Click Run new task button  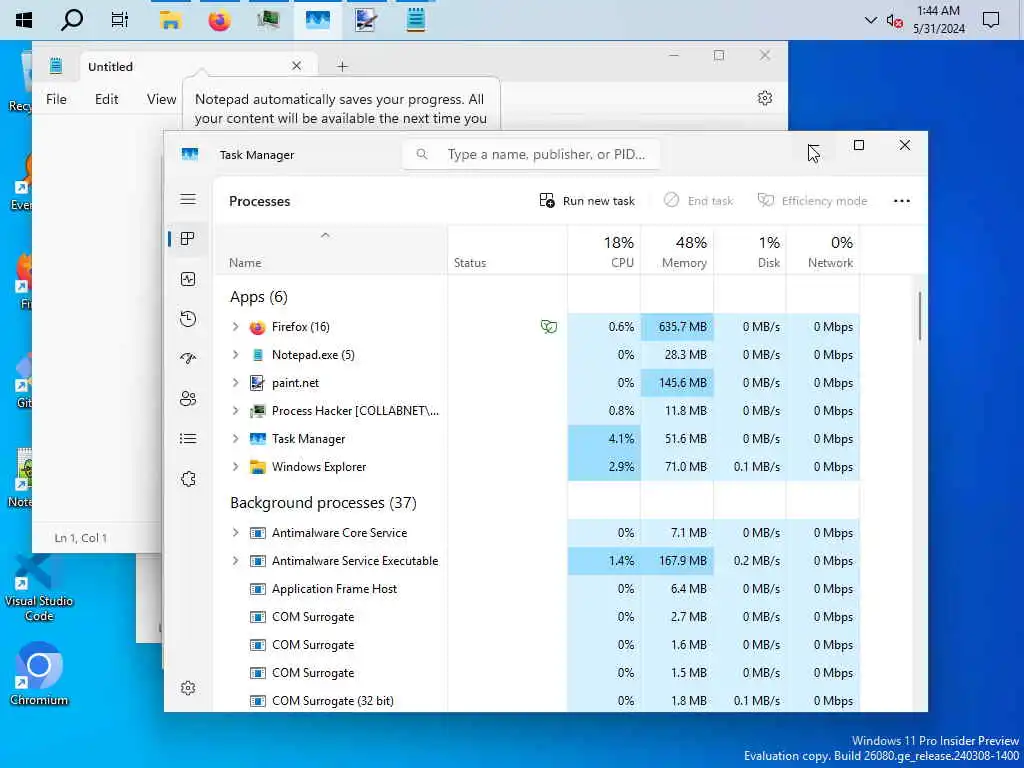click(587, 201)
